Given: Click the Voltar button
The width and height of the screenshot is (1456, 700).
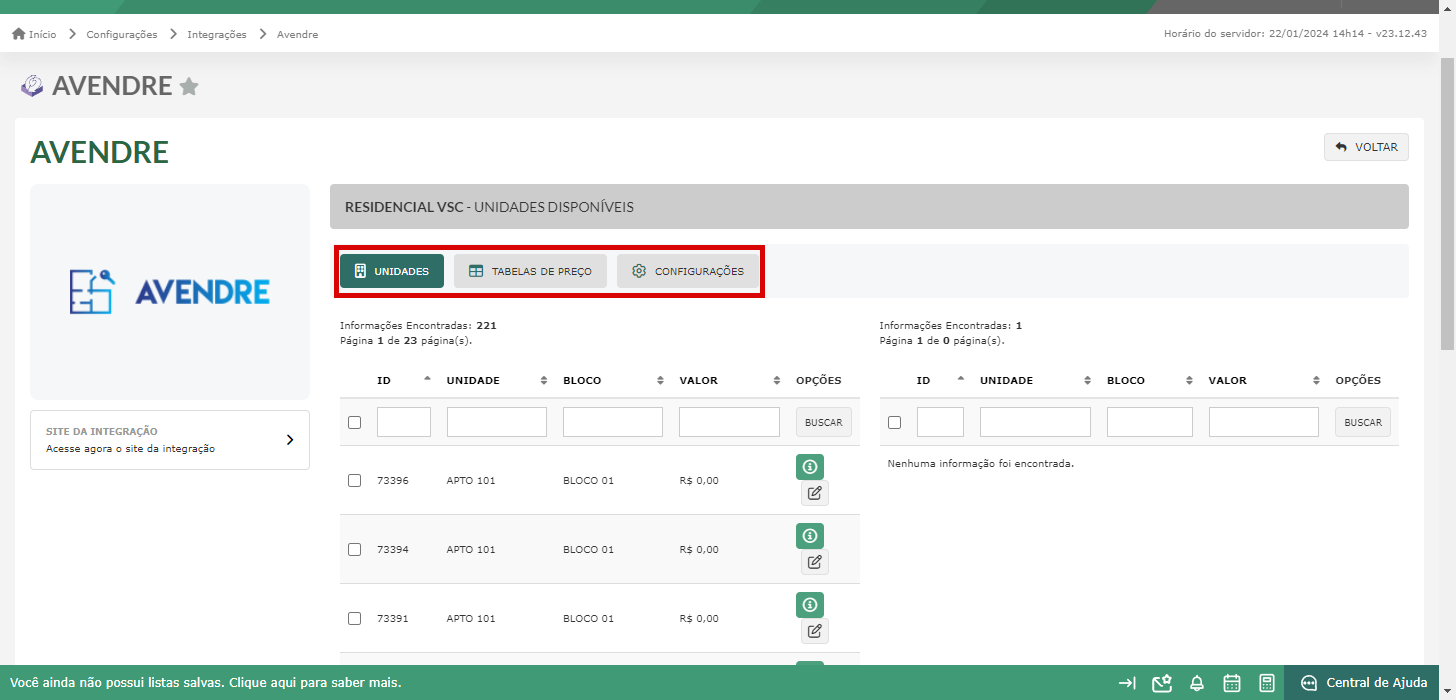Looking at the screenshot, I should pos(1366,147).
